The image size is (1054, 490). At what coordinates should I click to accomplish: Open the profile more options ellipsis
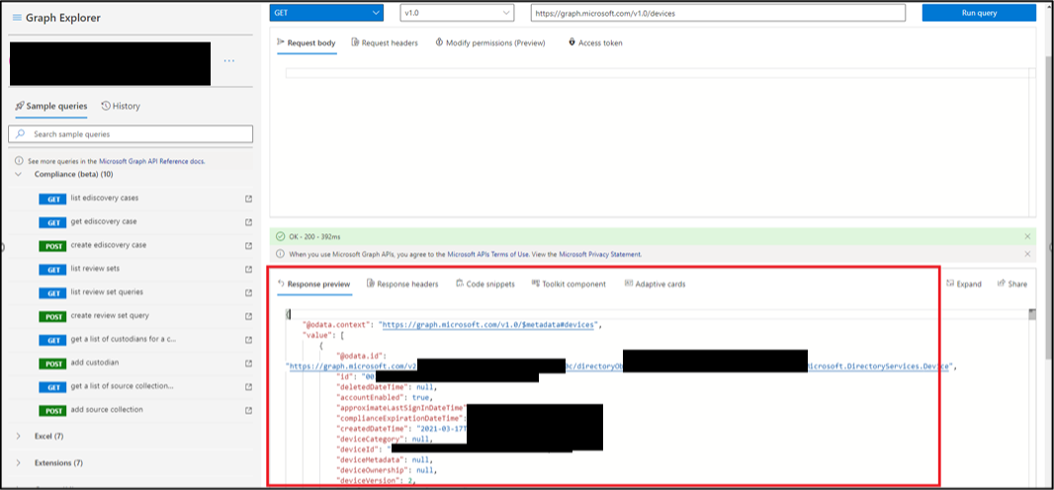click(x=229, y=60)
